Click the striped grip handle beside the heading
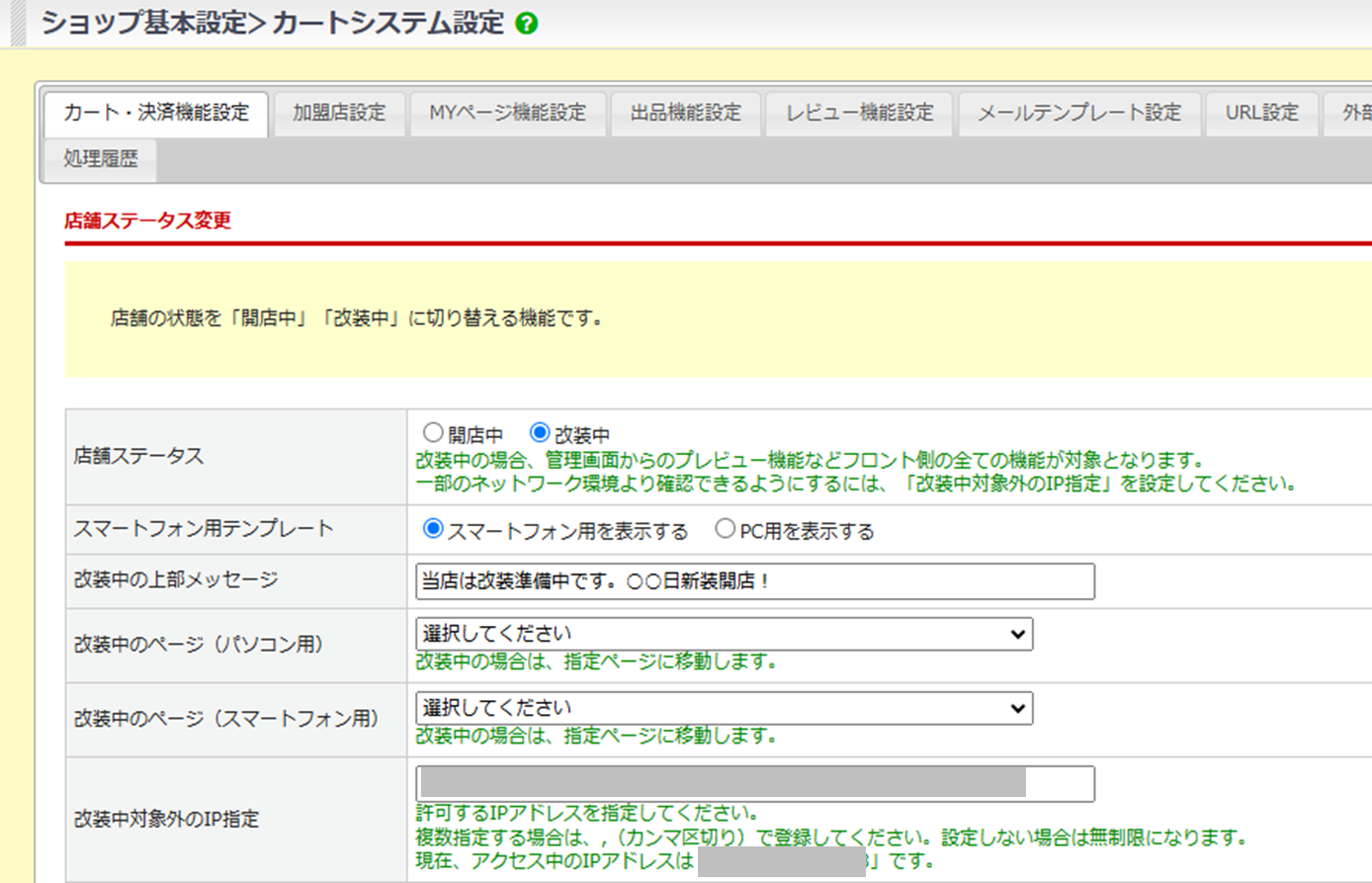 pyautogui.click(x=17, y=23)
